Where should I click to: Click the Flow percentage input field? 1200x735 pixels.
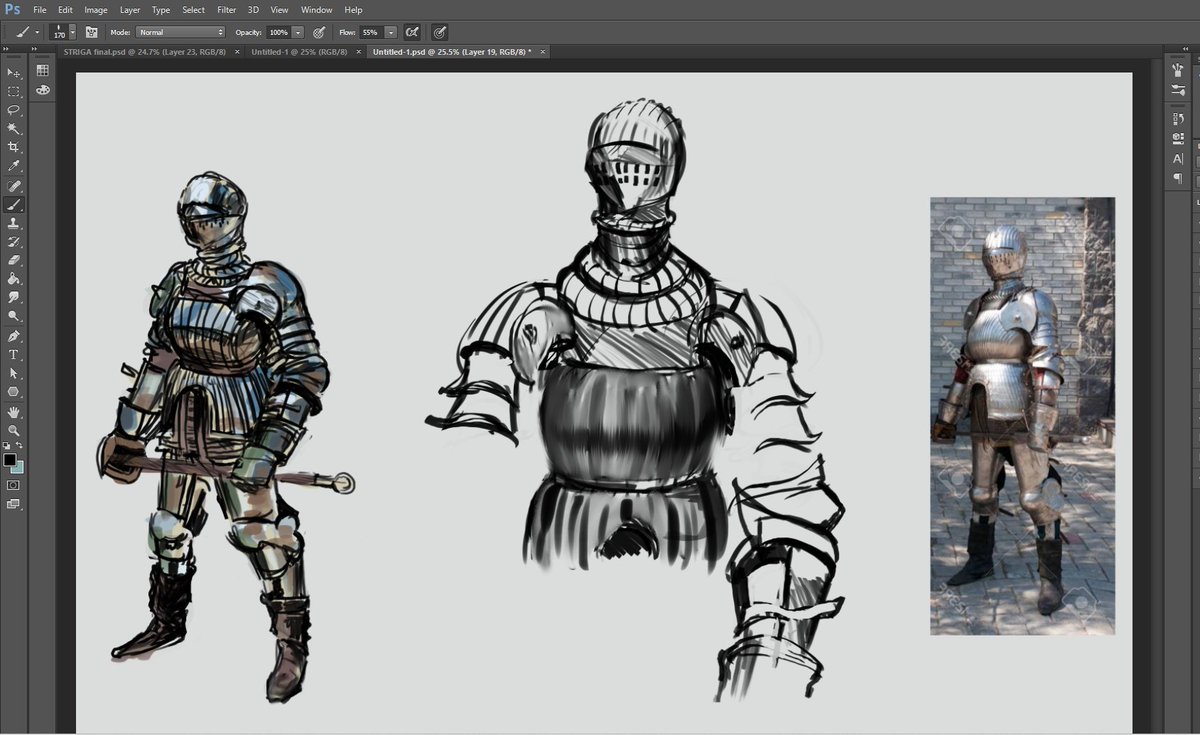tap(370, 32)
